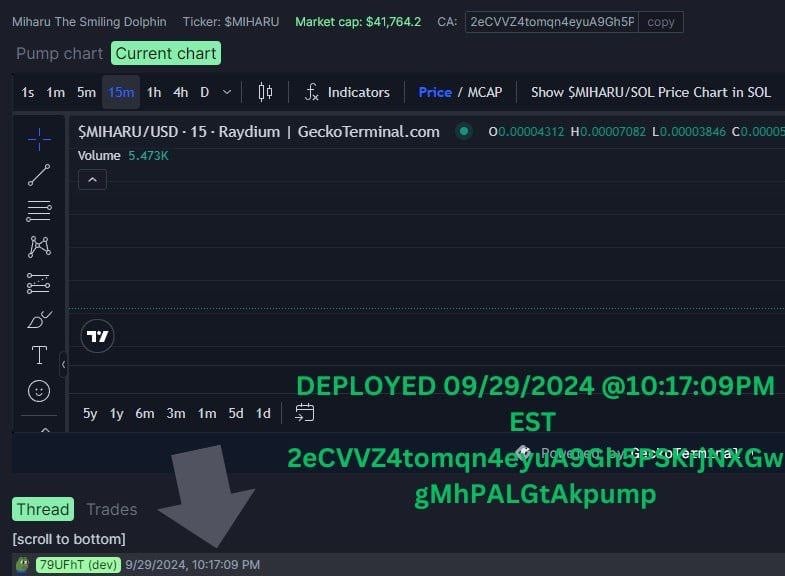Click Market cap $41,764.2 text
Viewport: 785px width, 576px height.
coord(358,22)
